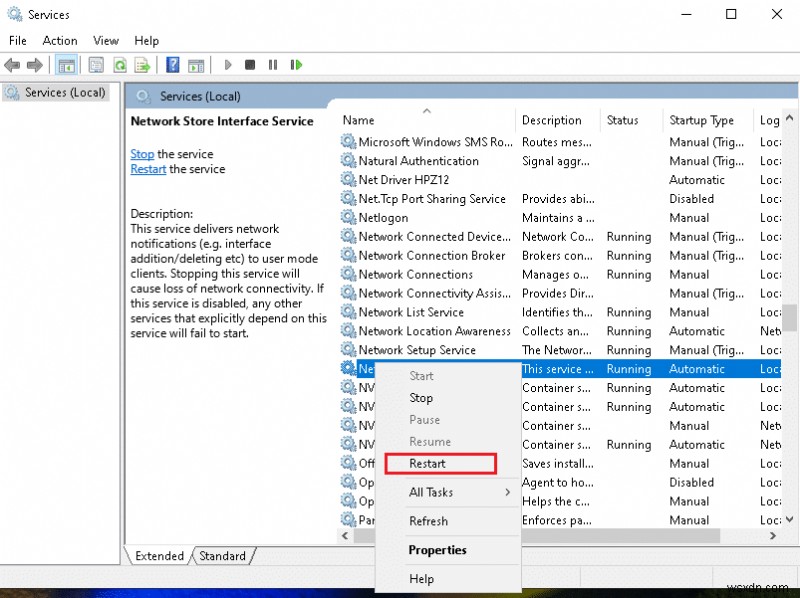800x598 pixels.
Task: Click the Help toolbar icon
Action: [172, 65]
